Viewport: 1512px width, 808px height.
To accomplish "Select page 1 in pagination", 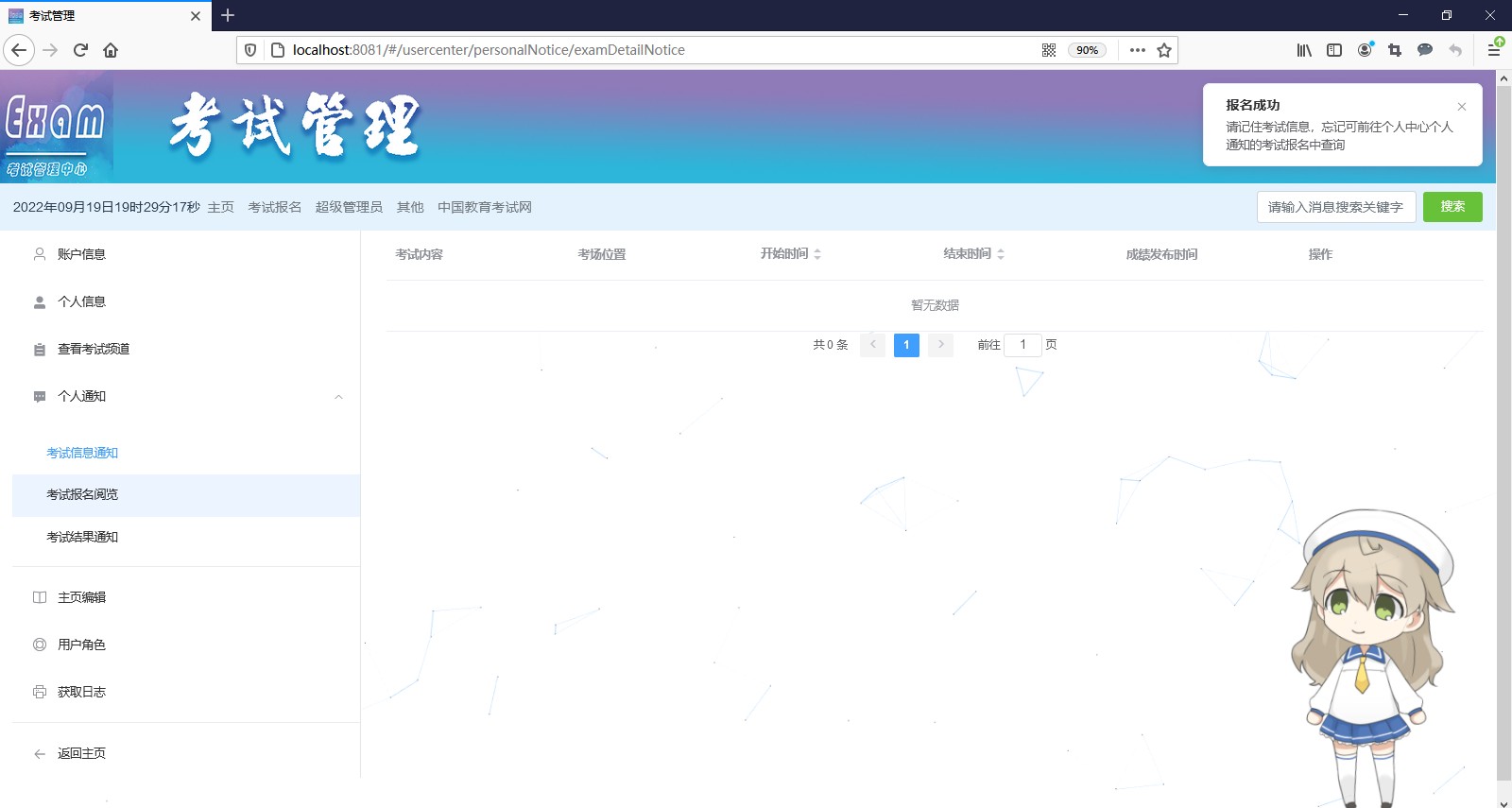I will (906, 345).
